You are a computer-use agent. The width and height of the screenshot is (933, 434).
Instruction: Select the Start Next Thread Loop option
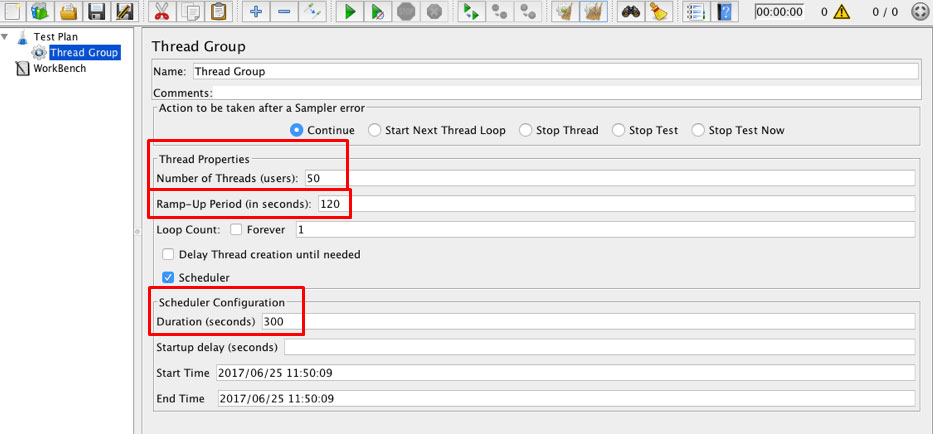tap(374, 130)
